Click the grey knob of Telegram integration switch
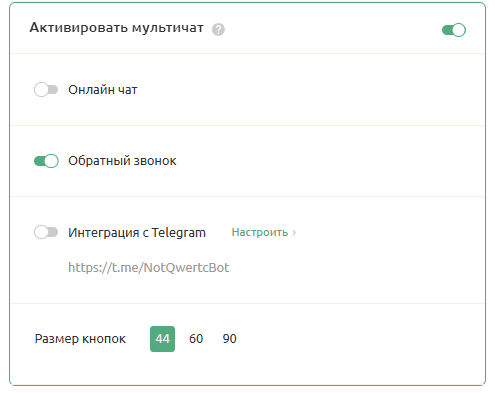 click(41, 232)
